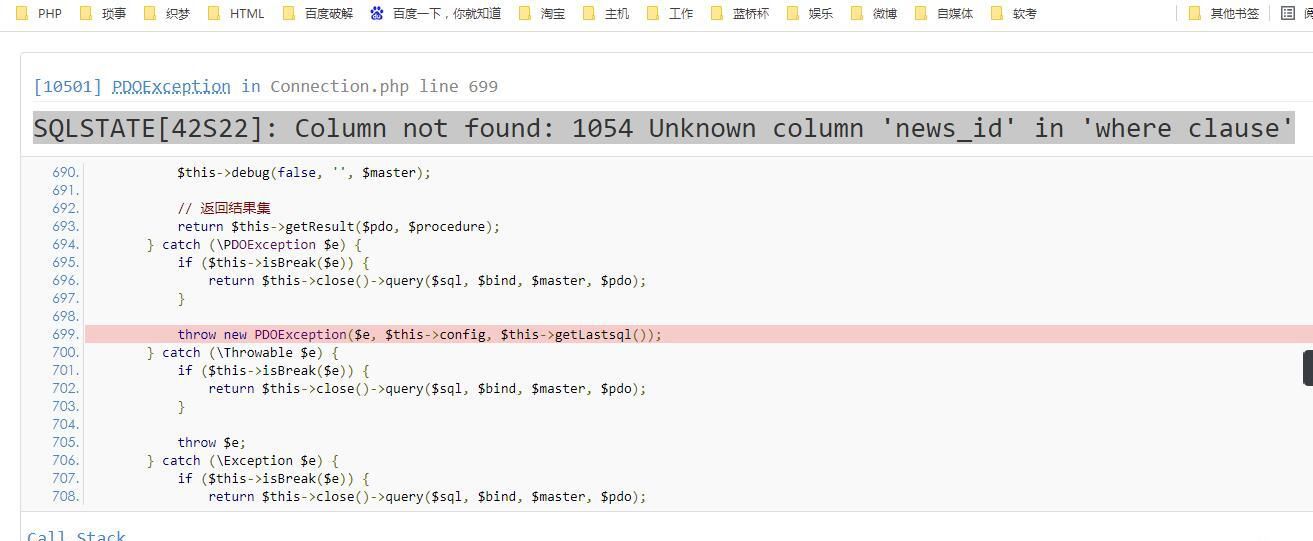Screen dimensions: 1313x541
Task: Open the 其他书签 folder
Action: point(1224,13)
